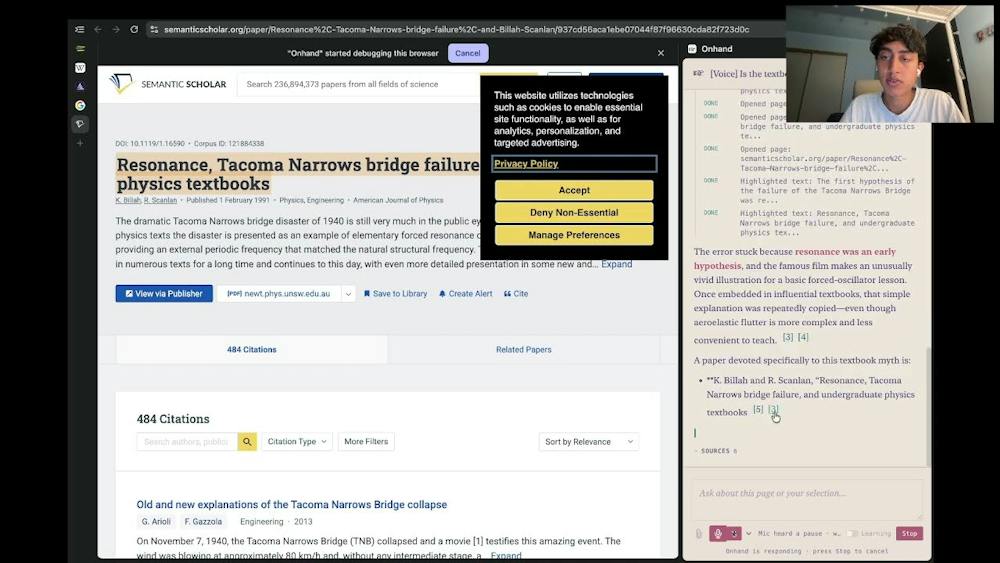Click the second mic mode button

click(x=734, y=534)
